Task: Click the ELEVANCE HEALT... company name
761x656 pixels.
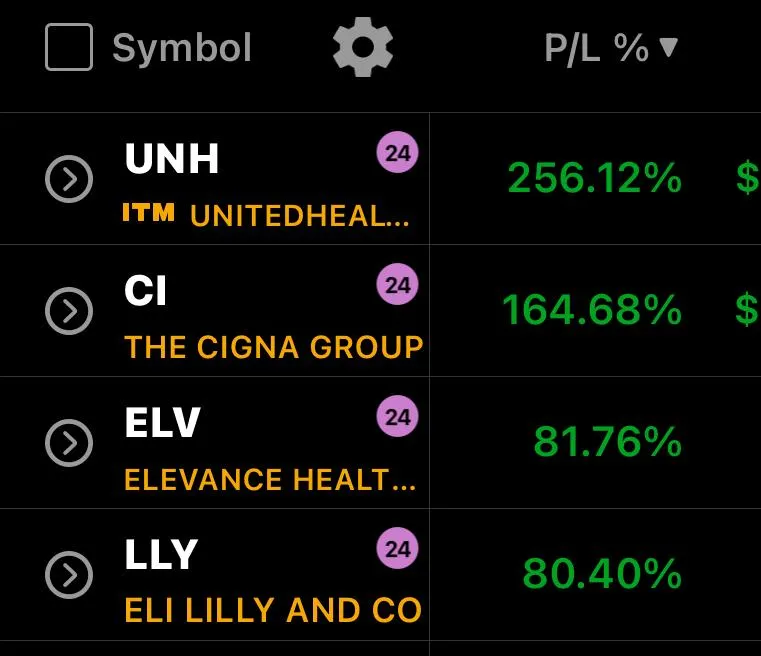Action: click(270, 479)
